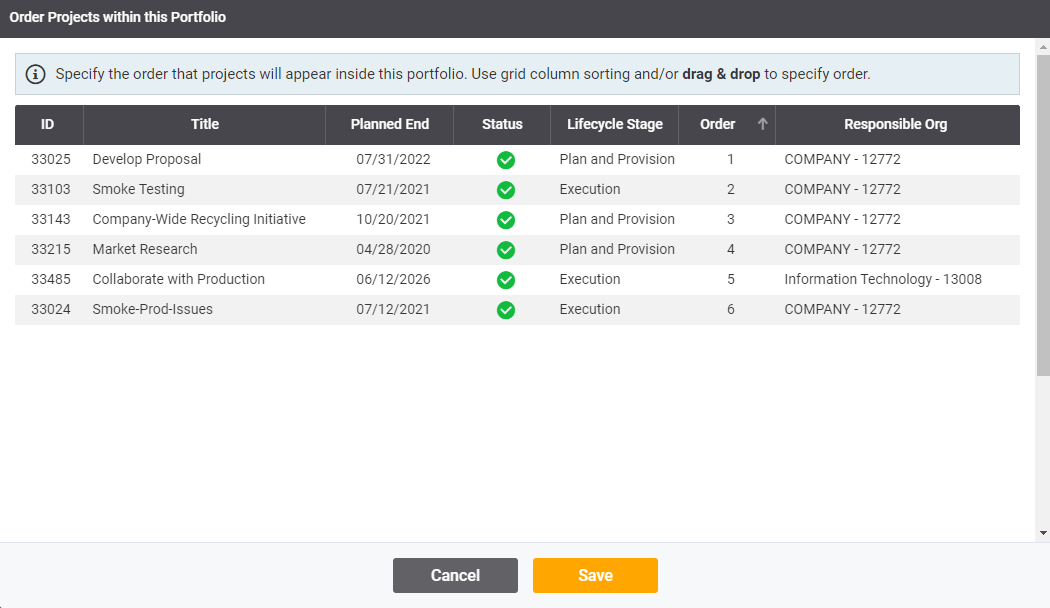Click the info circle icon
This screenshot has width=1050, height=608.
(38, 74)
